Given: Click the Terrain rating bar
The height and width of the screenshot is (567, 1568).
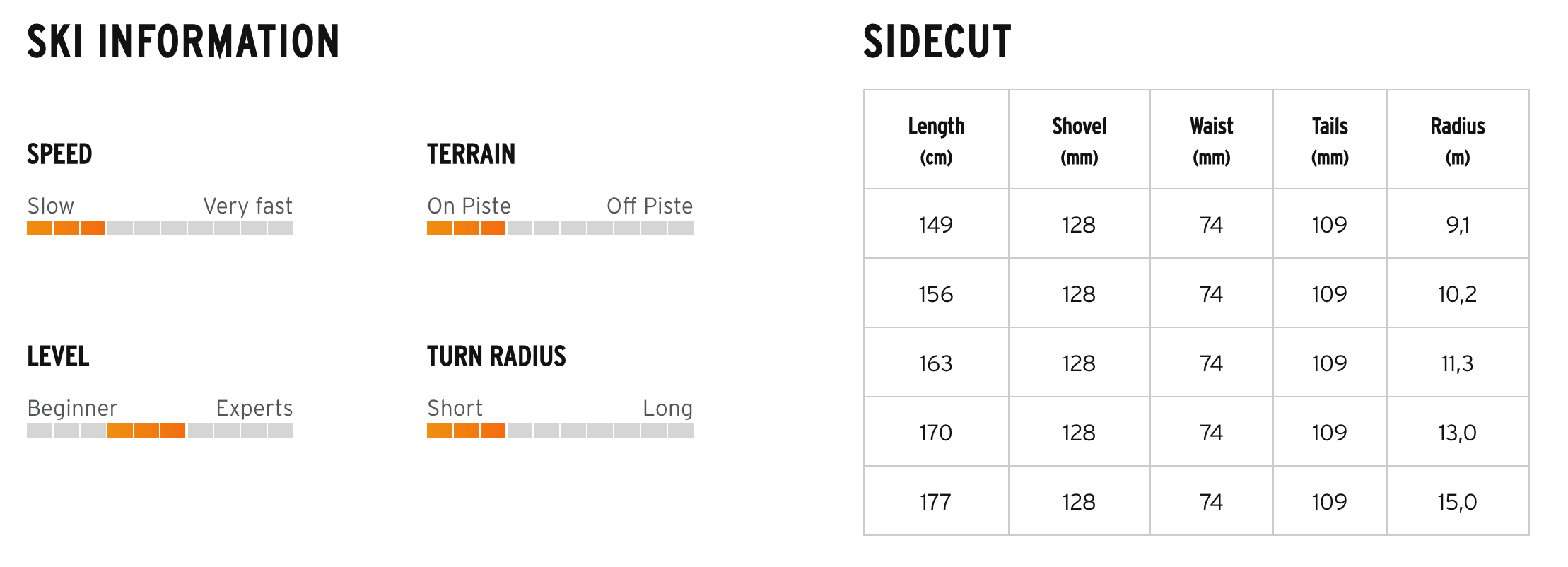Looking at the screenshot, I should [x=560, y=228].
